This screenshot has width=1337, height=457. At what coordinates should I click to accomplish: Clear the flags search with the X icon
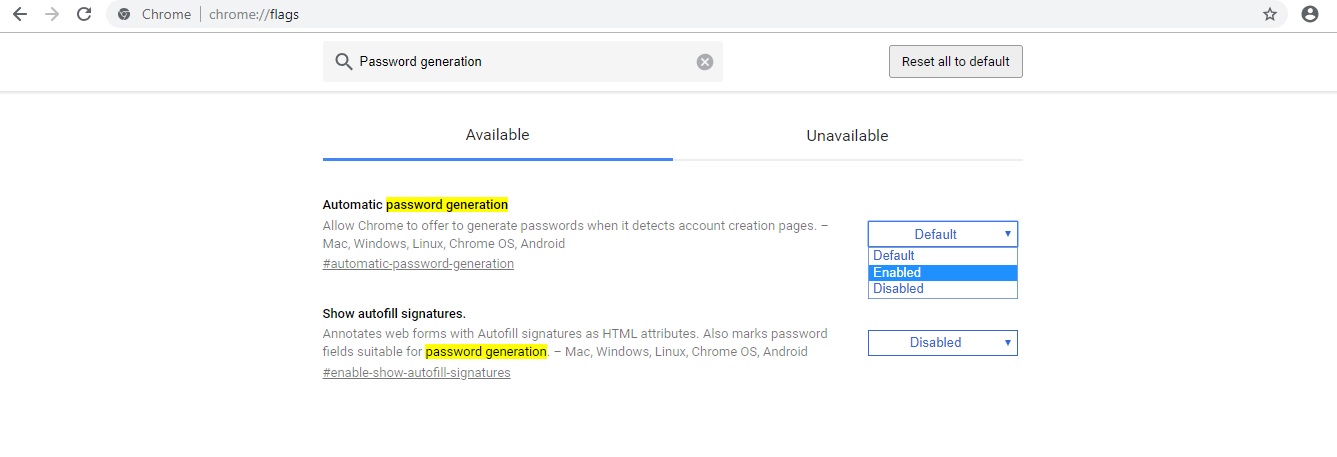pyautogui.click(x=705, y=62)
